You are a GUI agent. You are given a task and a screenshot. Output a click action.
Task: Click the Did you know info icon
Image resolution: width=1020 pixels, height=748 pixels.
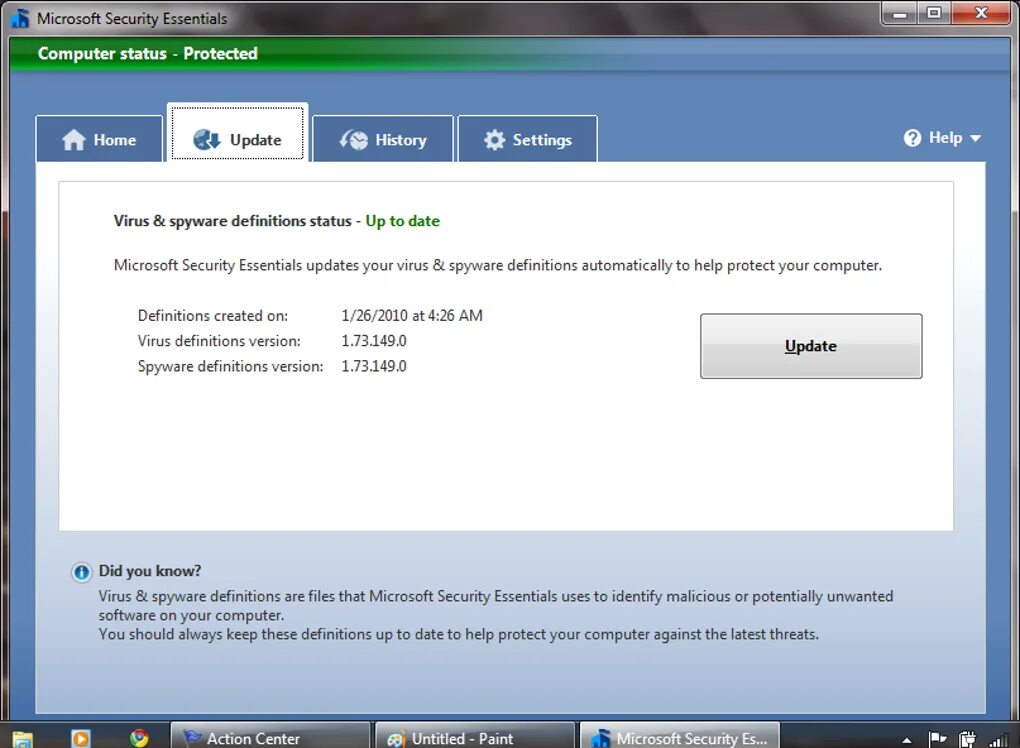81,572
